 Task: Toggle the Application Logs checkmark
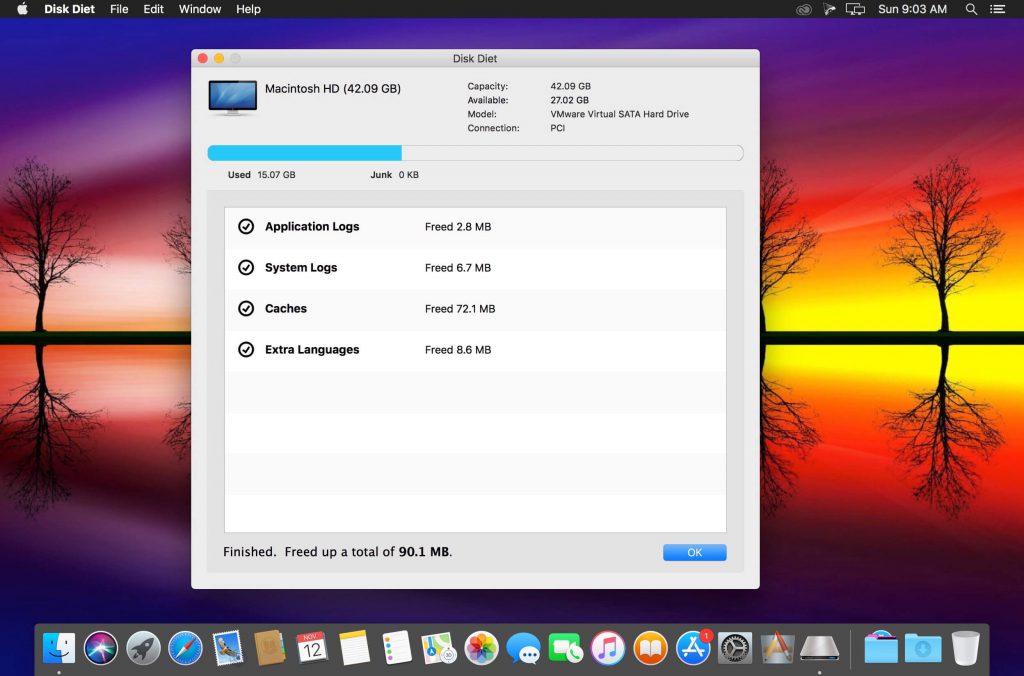click(246, 227)
